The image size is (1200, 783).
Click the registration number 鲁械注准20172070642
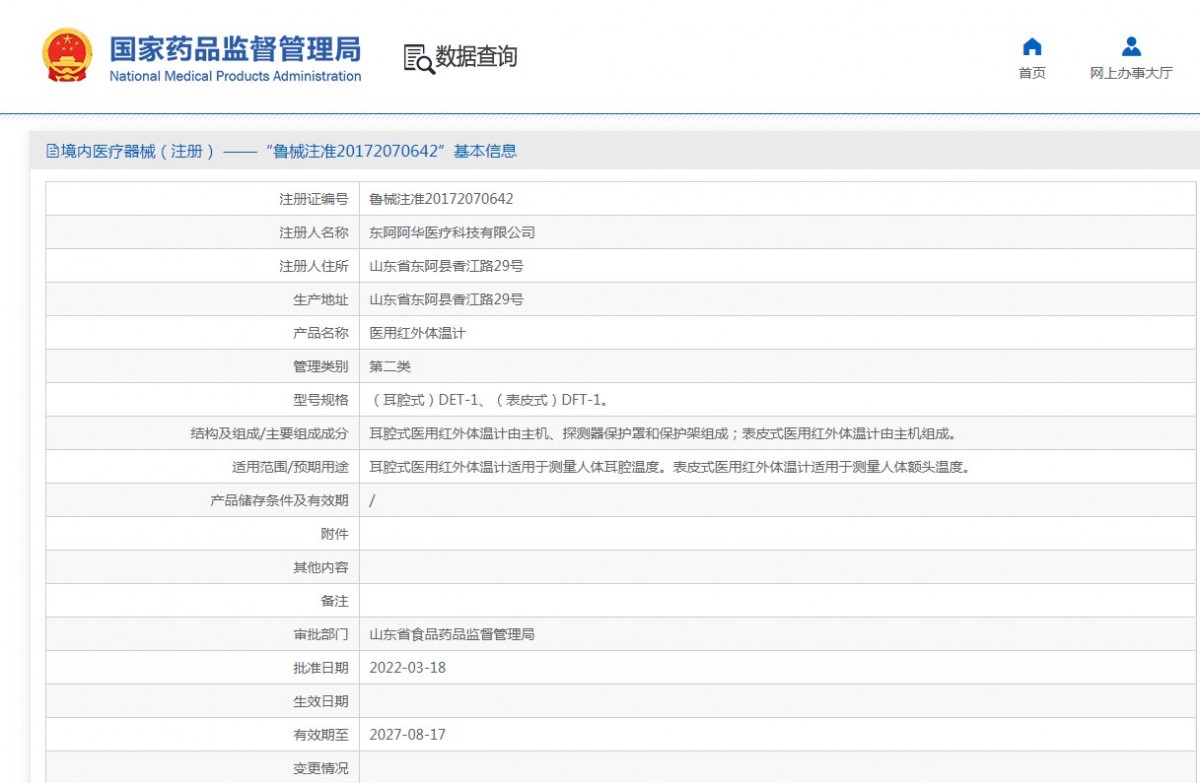pyautogui.click(x=439, y=198)
